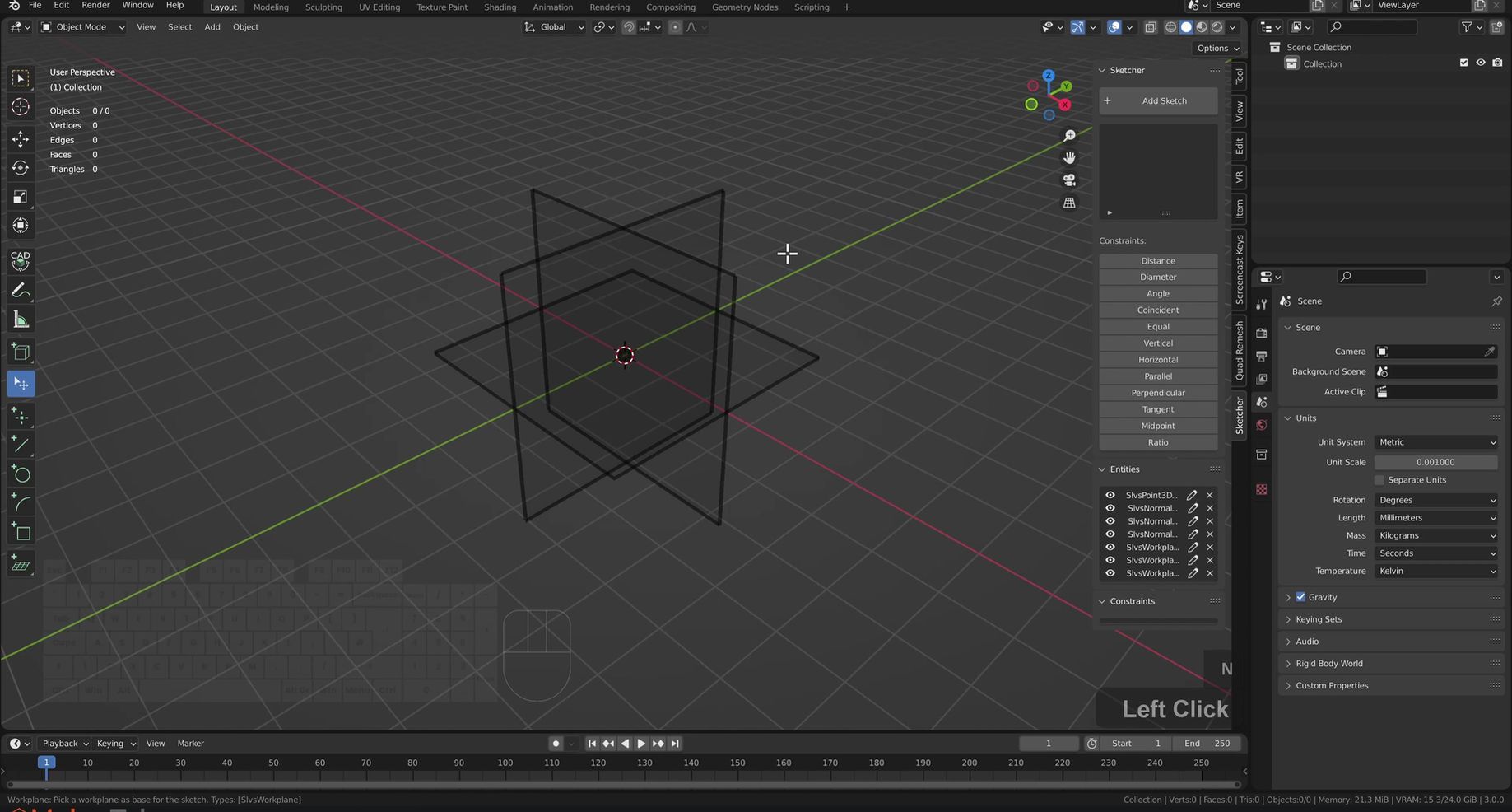Viewport: 1512px width, 812px height.
Task: Open the Output properties tab
Action: 1262,356
